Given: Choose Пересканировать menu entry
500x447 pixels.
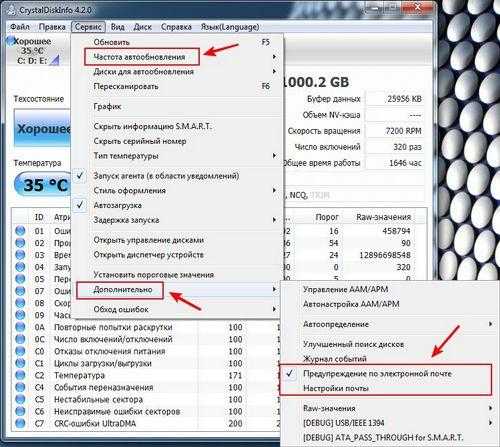Looking at the screenshot, I should click(x=177, y=86).
